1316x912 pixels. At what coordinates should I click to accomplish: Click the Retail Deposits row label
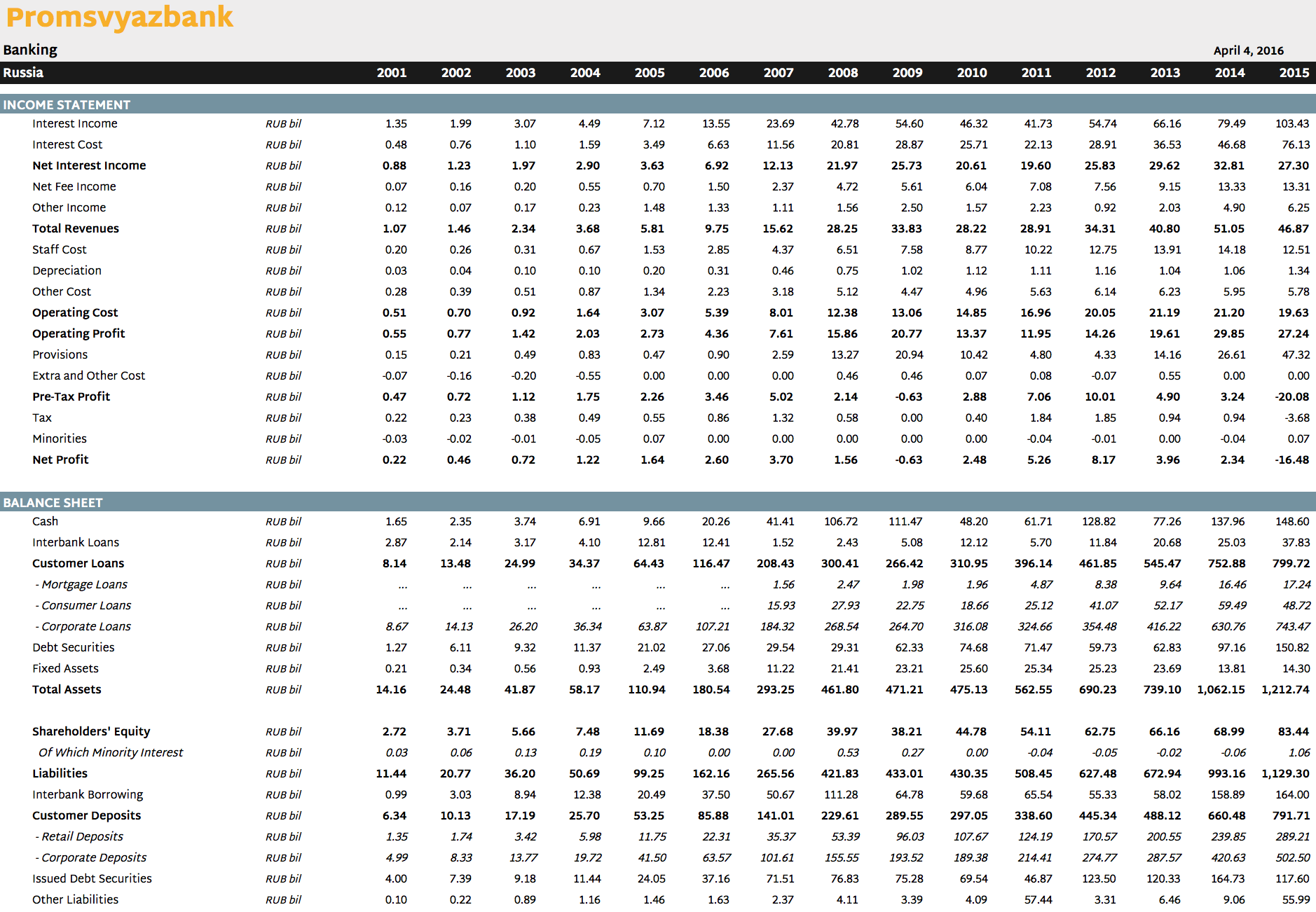point(79,837)
